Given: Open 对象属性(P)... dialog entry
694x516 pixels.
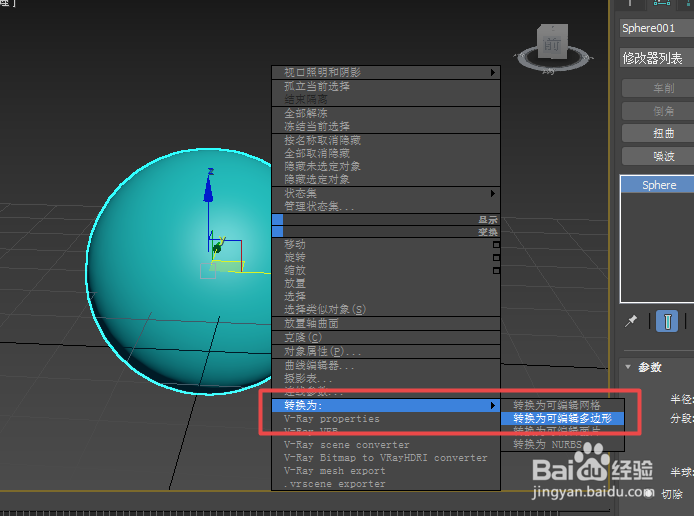Looking at the screenshot, I should coord(386,351).
